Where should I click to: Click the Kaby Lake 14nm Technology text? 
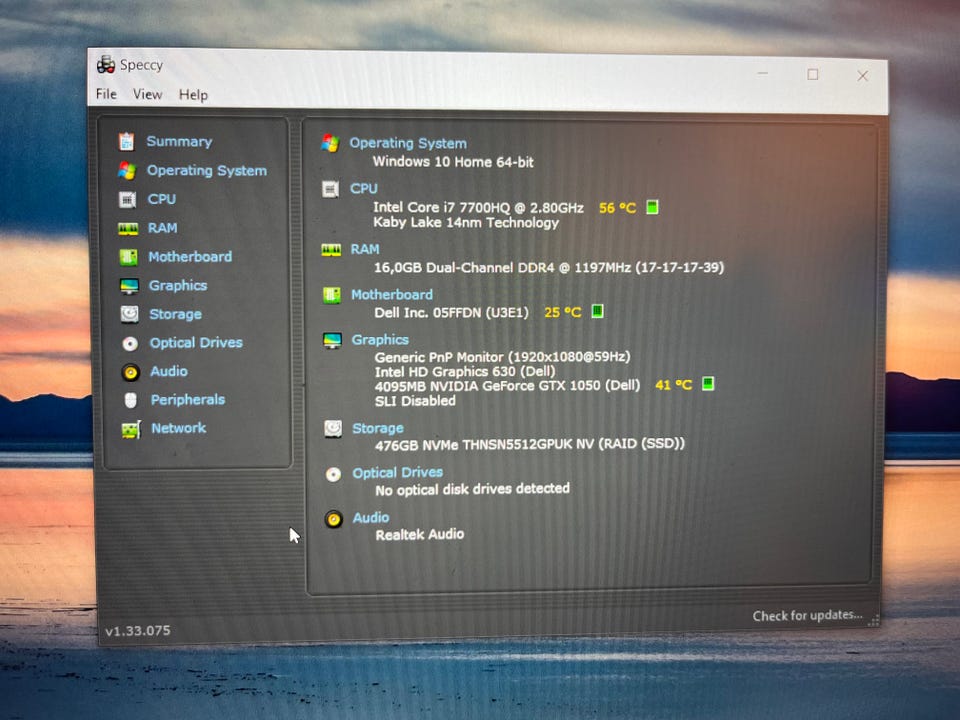pyautogui.click(x=466, y=222)
